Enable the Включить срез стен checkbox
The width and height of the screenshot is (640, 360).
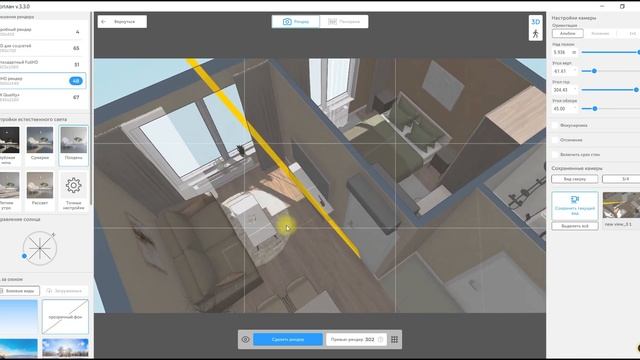[x=555, y=155]
